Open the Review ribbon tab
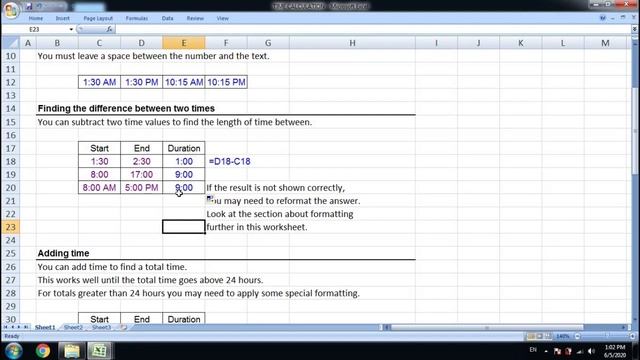This screenshot has width=640, height=360. point(195,18)
